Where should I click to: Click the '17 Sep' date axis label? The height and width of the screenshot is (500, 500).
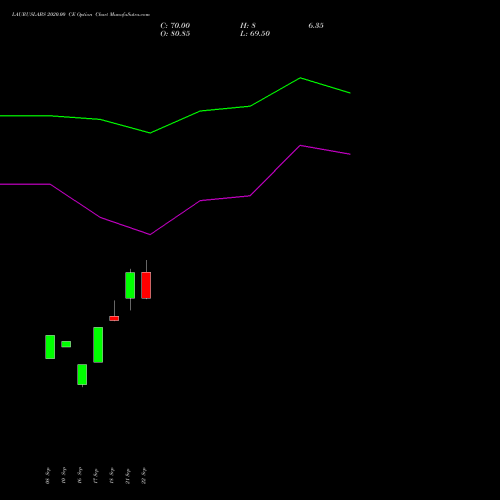click(96, 476)
